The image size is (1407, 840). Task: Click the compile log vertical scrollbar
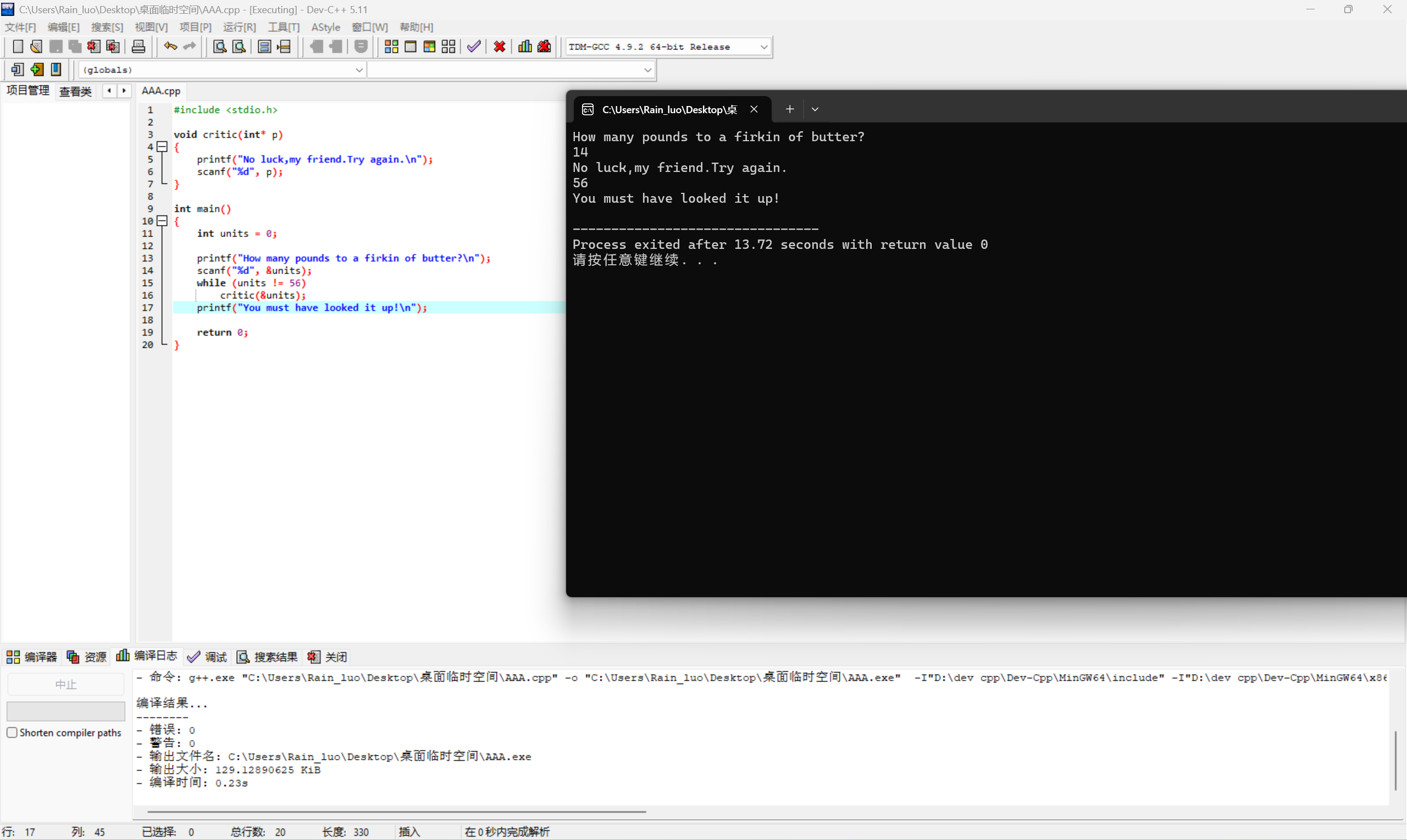1395,760
